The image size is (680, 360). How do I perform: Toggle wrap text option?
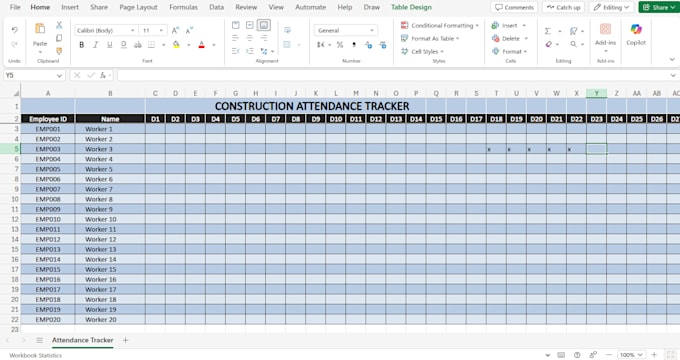click(x=287, y=30)
